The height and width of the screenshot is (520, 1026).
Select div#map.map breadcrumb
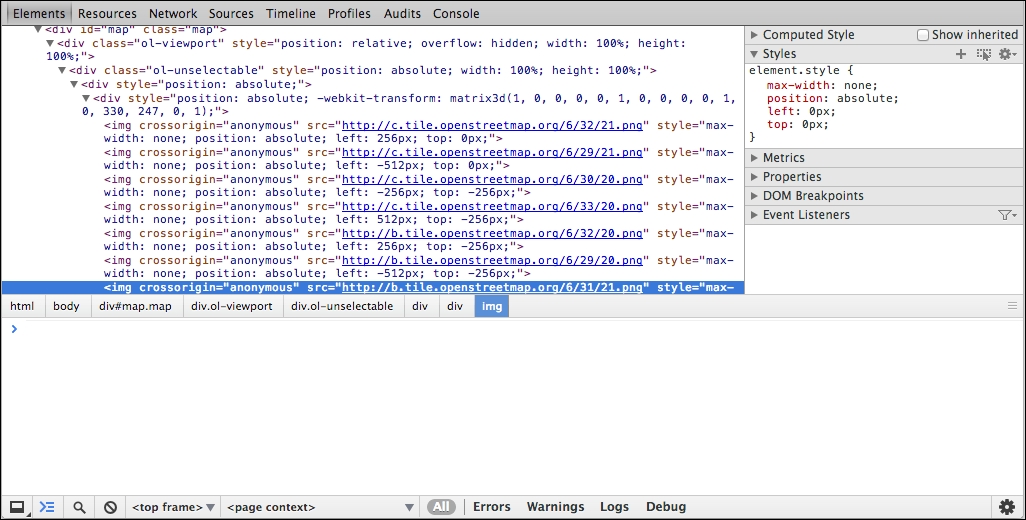coord(135,306)
